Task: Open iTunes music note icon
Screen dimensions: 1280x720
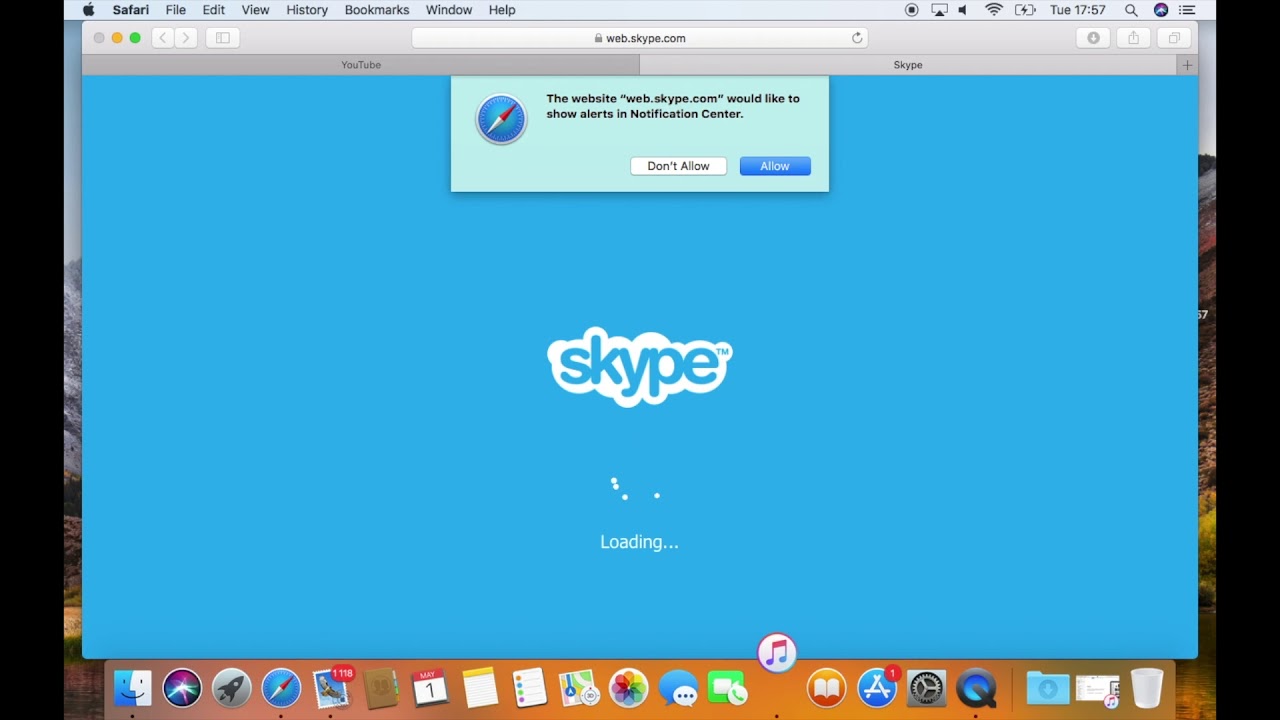Action: tap(777, 654)
